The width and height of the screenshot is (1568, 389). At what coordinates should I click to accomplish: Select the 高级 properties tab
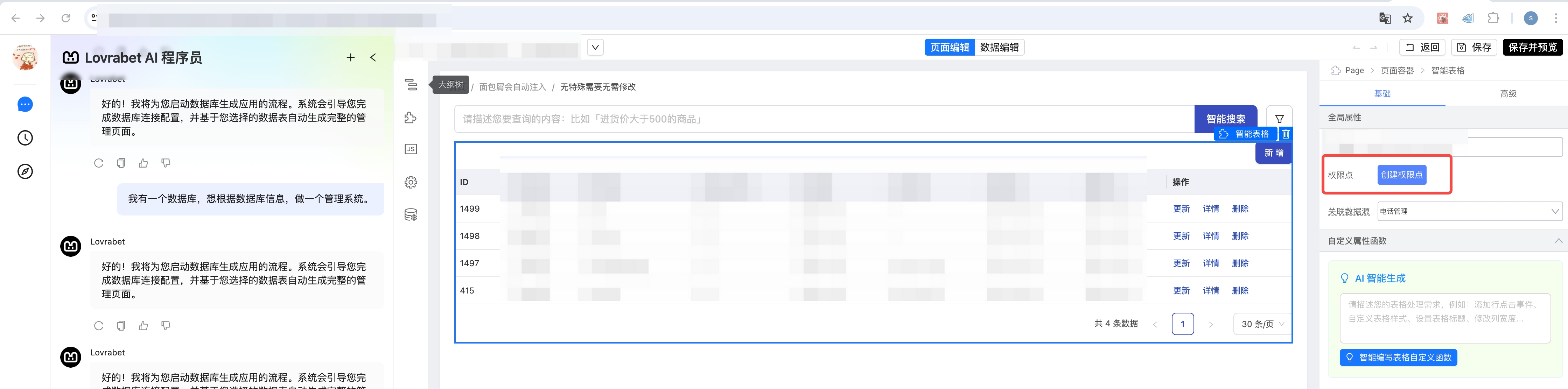(1508, 93)
